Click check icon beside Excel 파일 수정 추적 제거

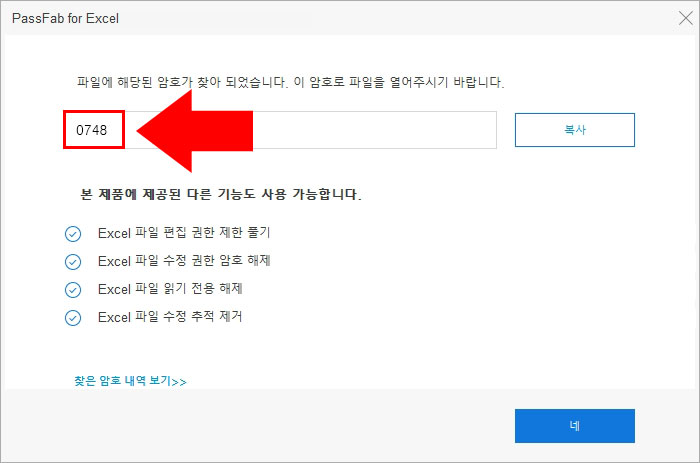pyautogui.click(x=73, y=318)
